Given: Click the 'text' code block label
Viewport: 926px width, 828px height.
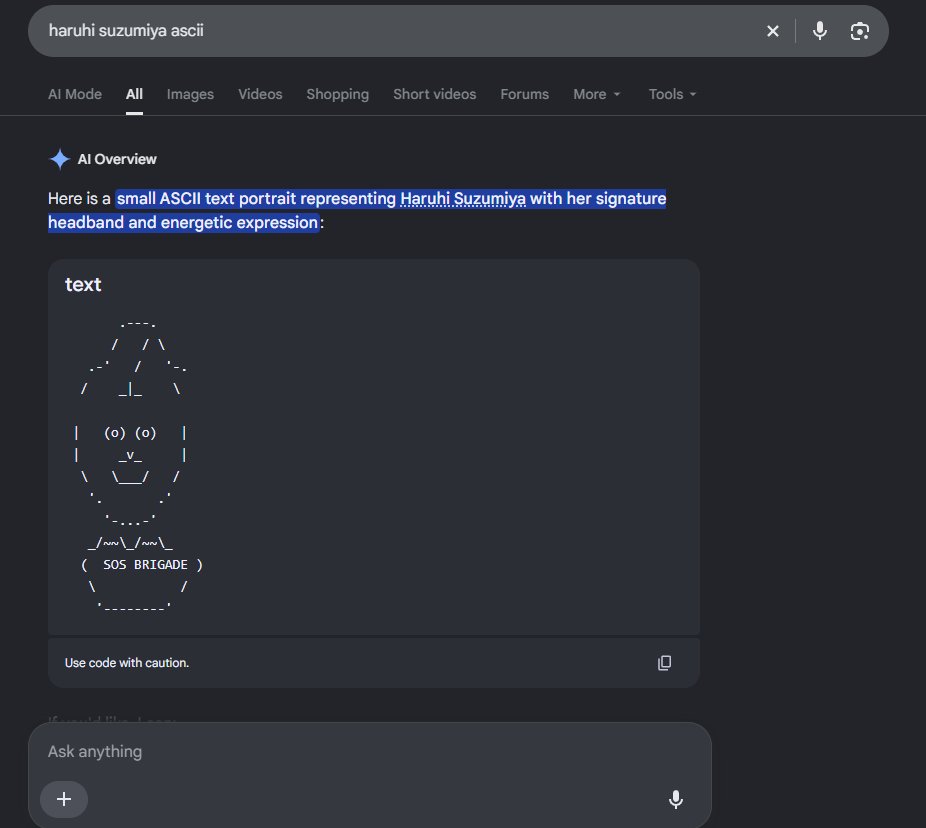Looking at the screenshot, I should pyautogui.click(x=83, y=285).
